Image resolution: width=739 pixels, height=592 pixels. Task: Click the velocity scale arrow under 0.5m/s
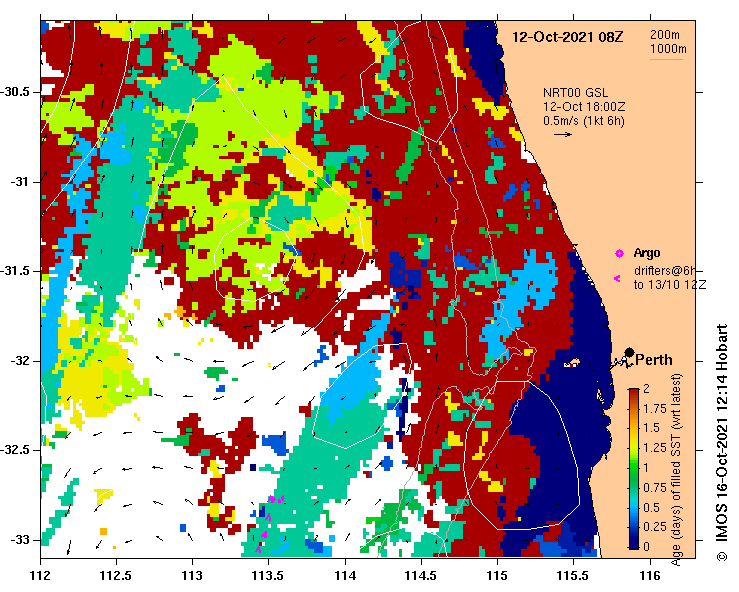pyautogui.click(x=563, y=134)
